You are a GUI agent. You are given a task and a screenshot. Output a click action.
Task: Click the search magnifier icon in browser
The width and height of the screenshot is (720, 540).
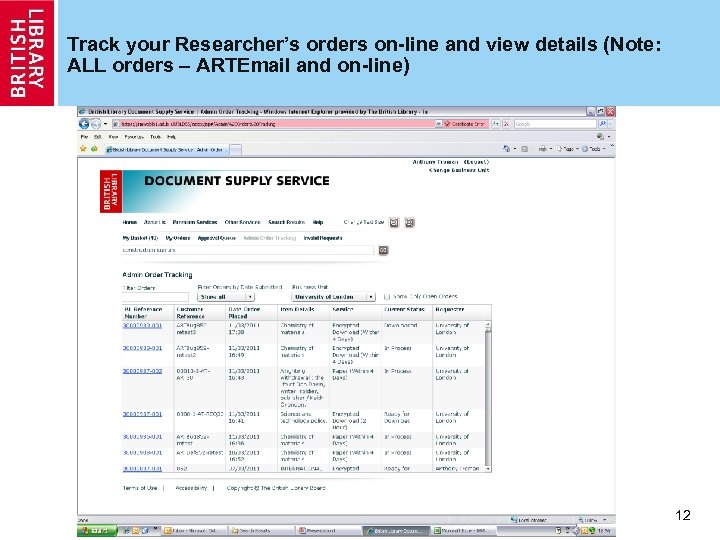pyautogui.click(x=602, y=124)
